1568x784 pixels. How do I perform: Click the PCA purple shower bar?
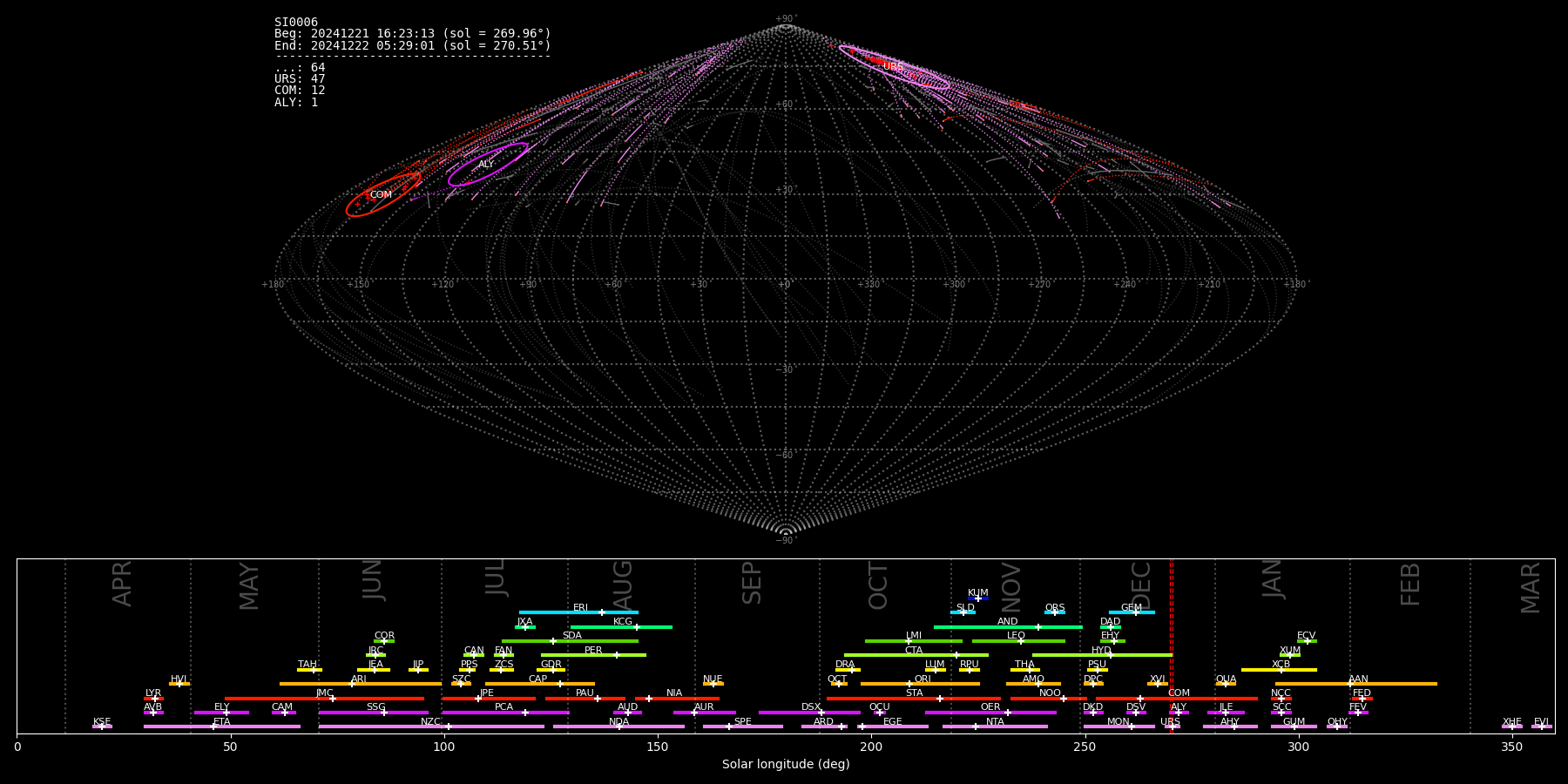[505, 713]
